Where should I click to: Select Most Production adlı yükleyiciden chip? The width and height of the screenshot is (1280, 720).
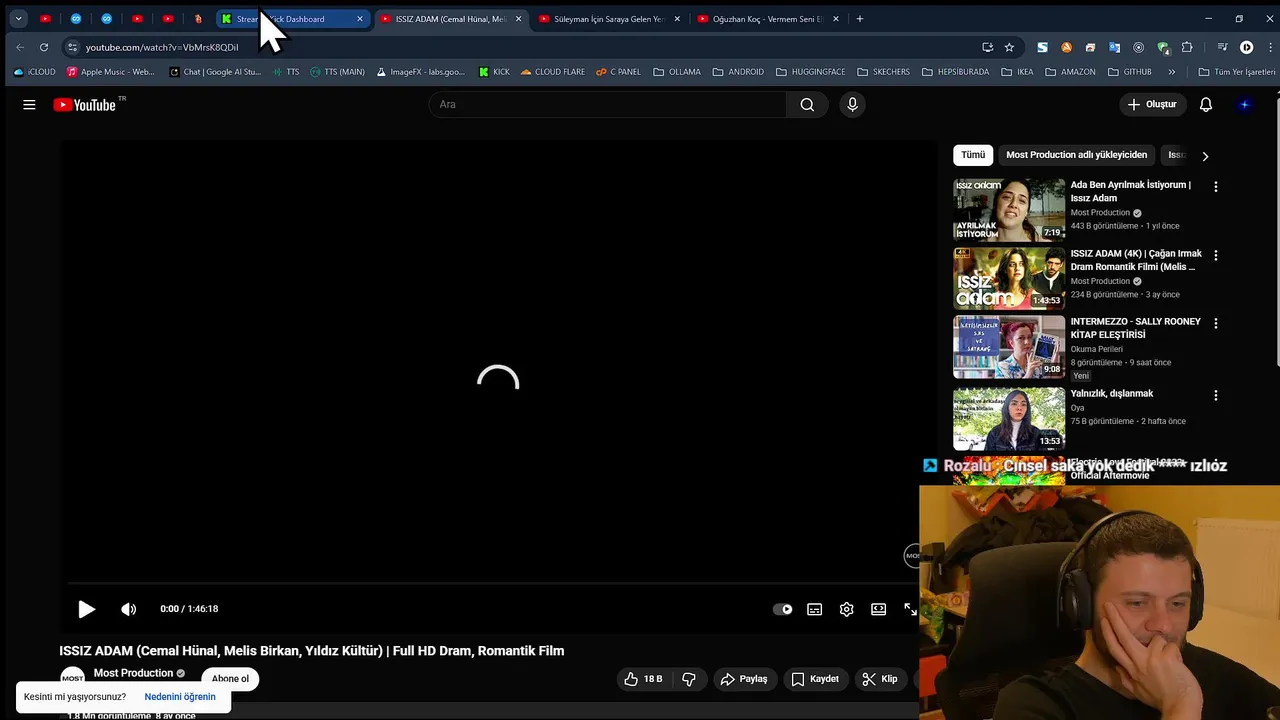[1076, 155]
